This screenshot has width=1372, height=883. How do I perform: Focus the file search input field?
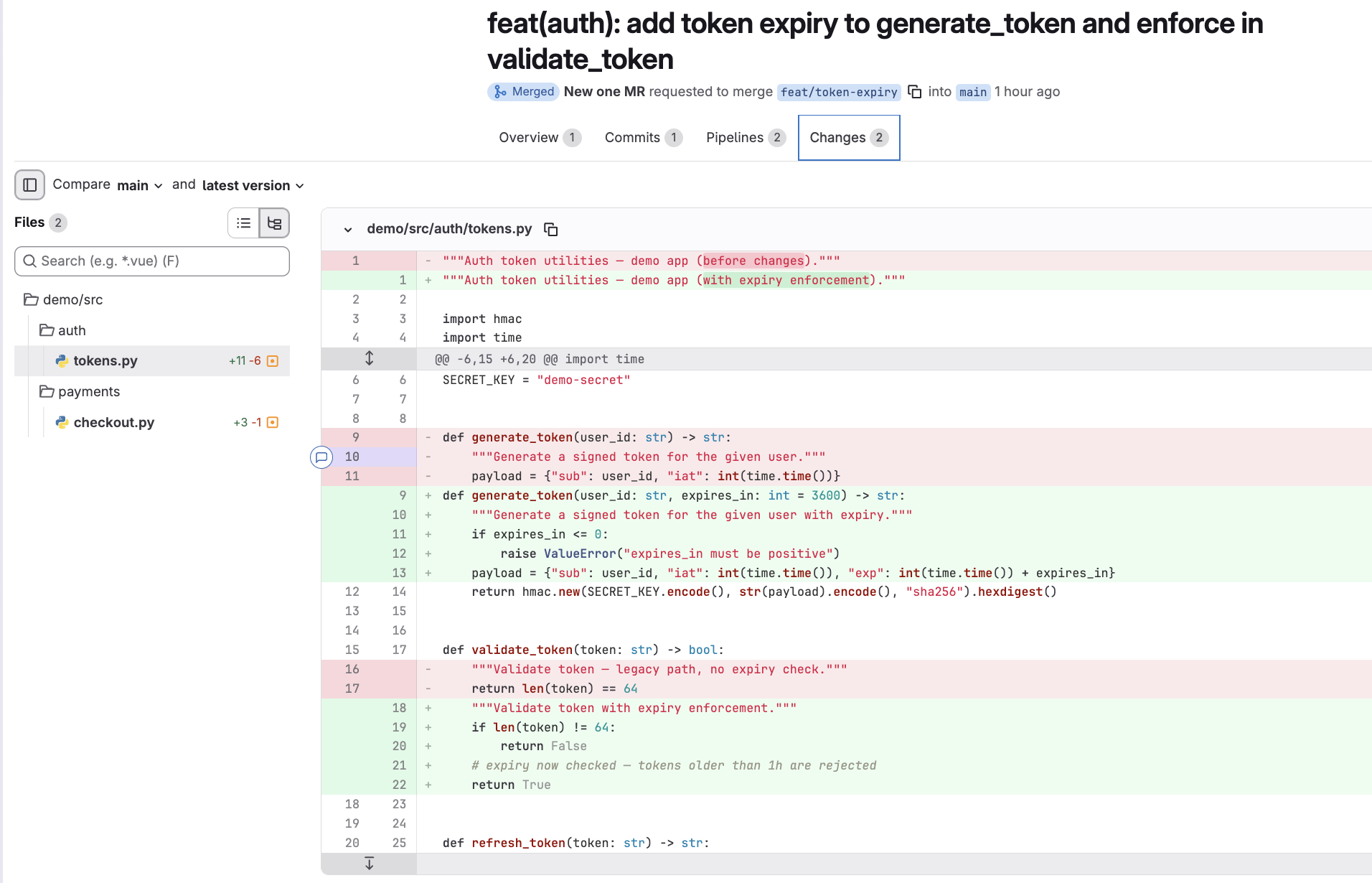[152, 261]
